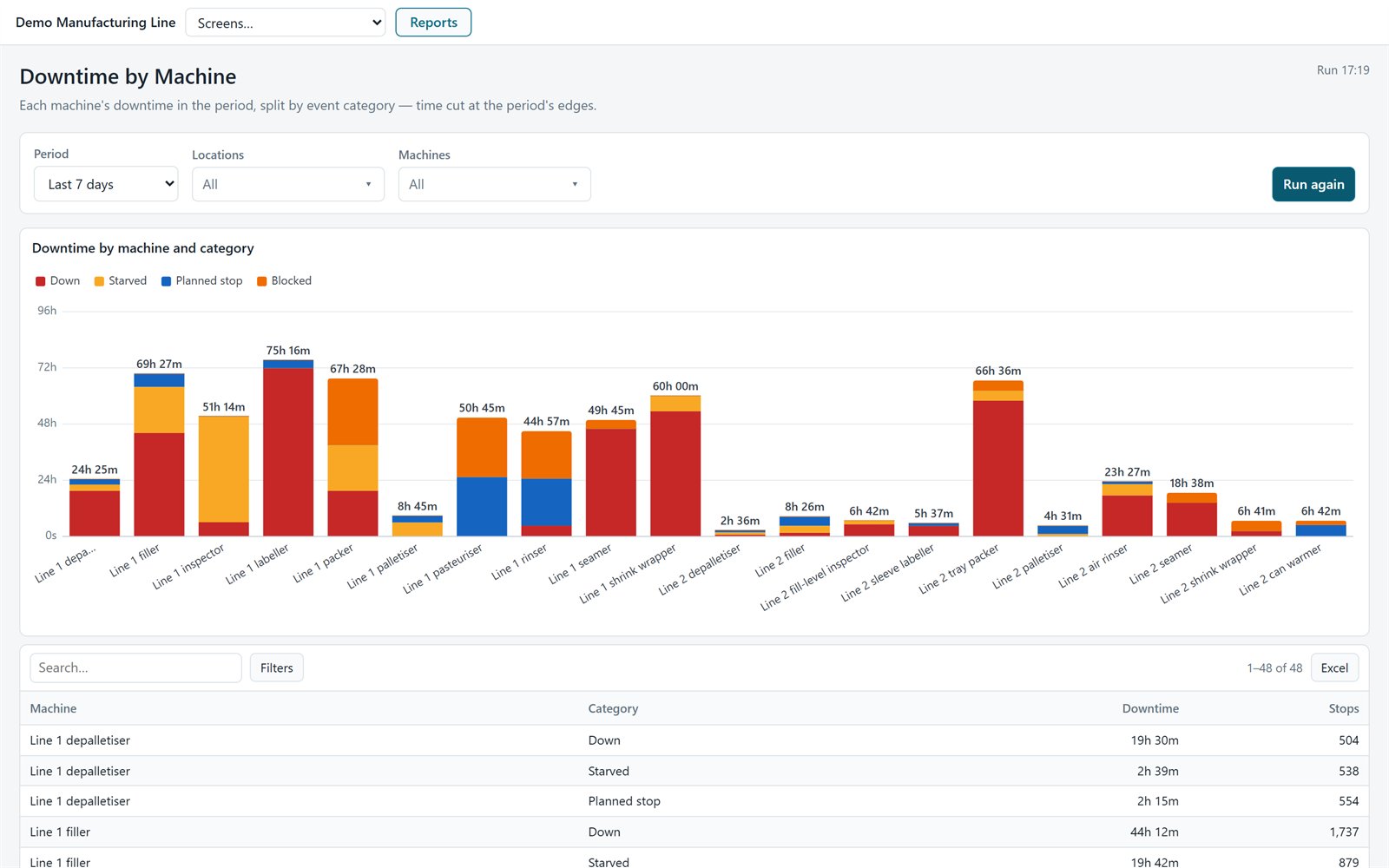1389x868 pixels.
Task: Click the Run again button
Action: point(1313,184)
